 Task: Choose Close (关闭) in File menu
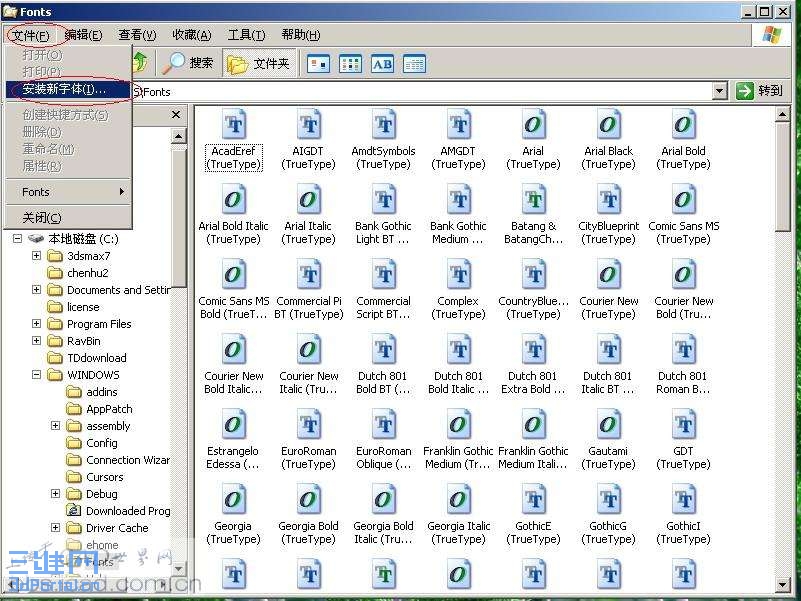(x=68, y=218)
